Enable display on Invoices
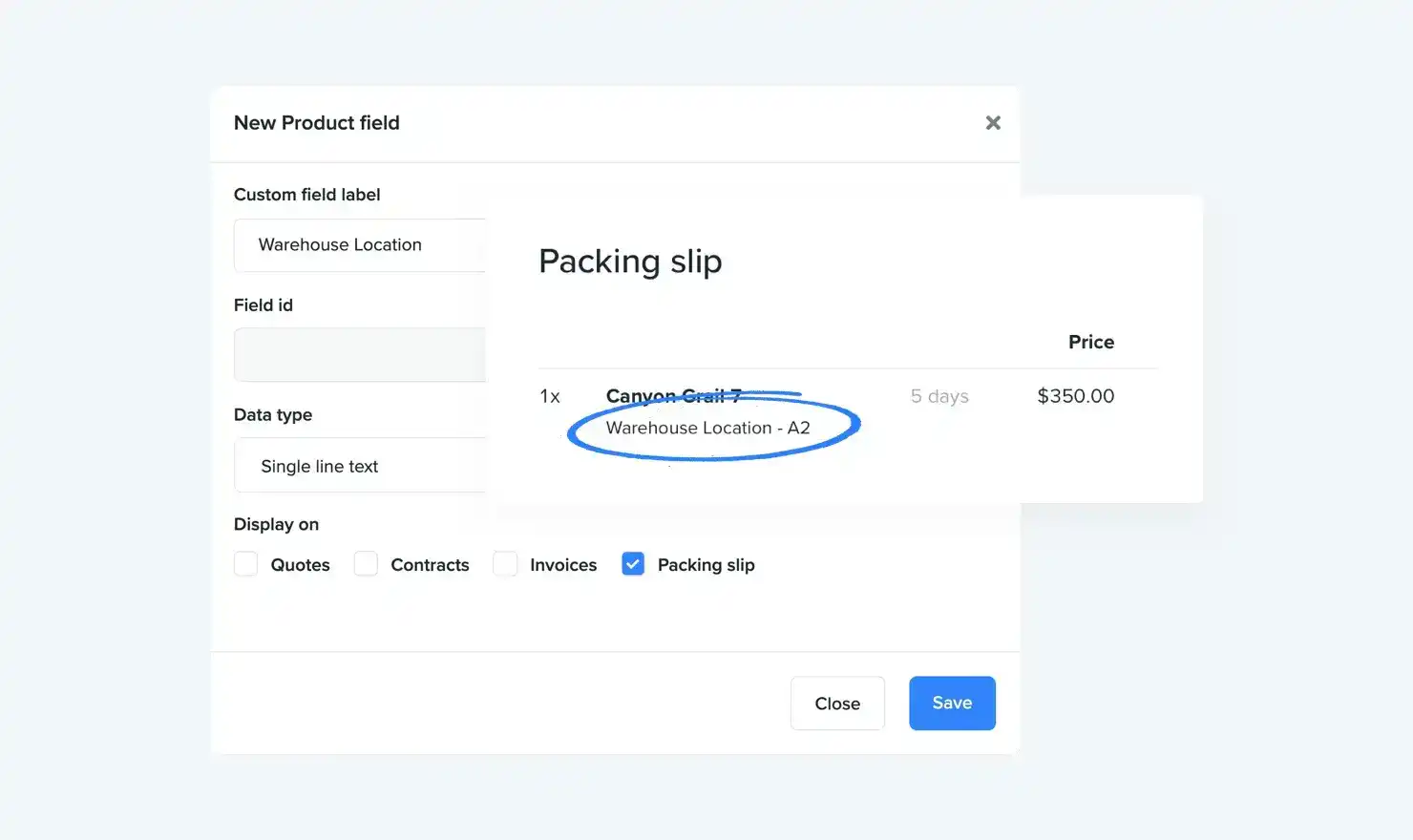1413x840 pixels. coord(505,563)
